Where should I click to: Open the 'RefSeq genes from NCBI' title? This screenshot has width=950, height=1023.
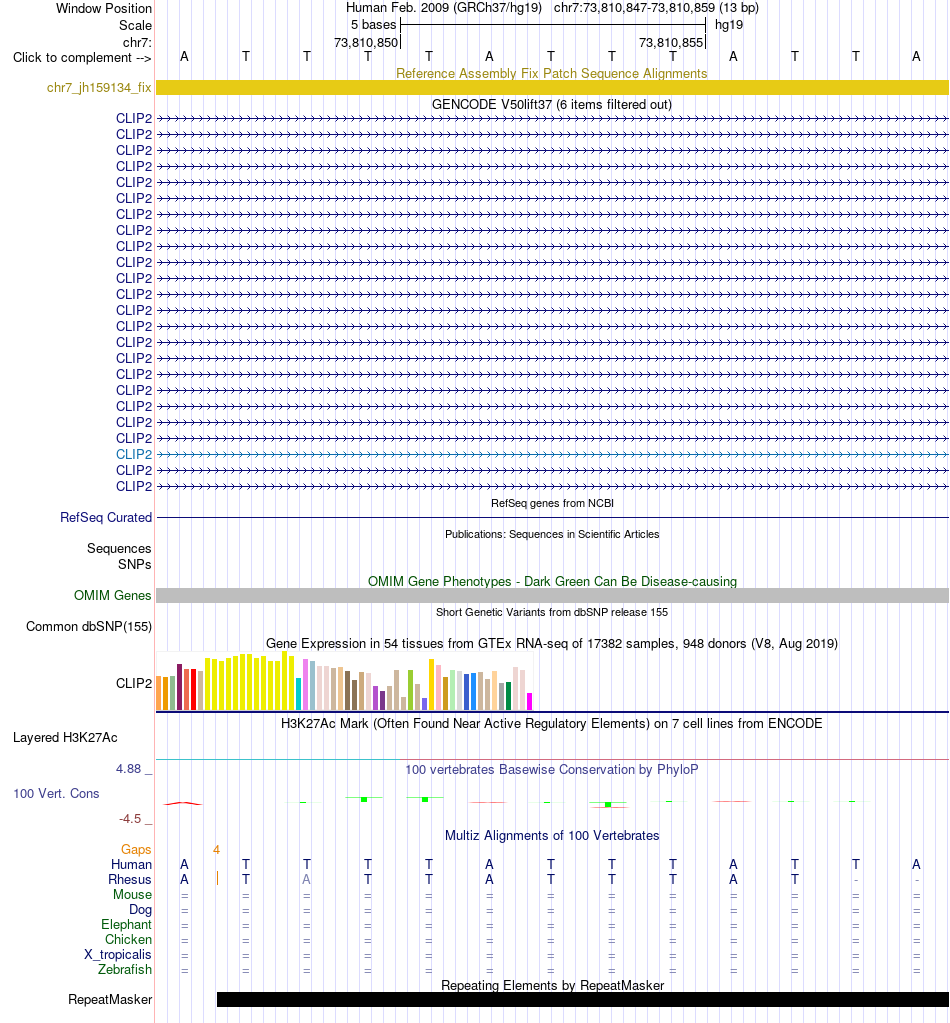(552, 503)
